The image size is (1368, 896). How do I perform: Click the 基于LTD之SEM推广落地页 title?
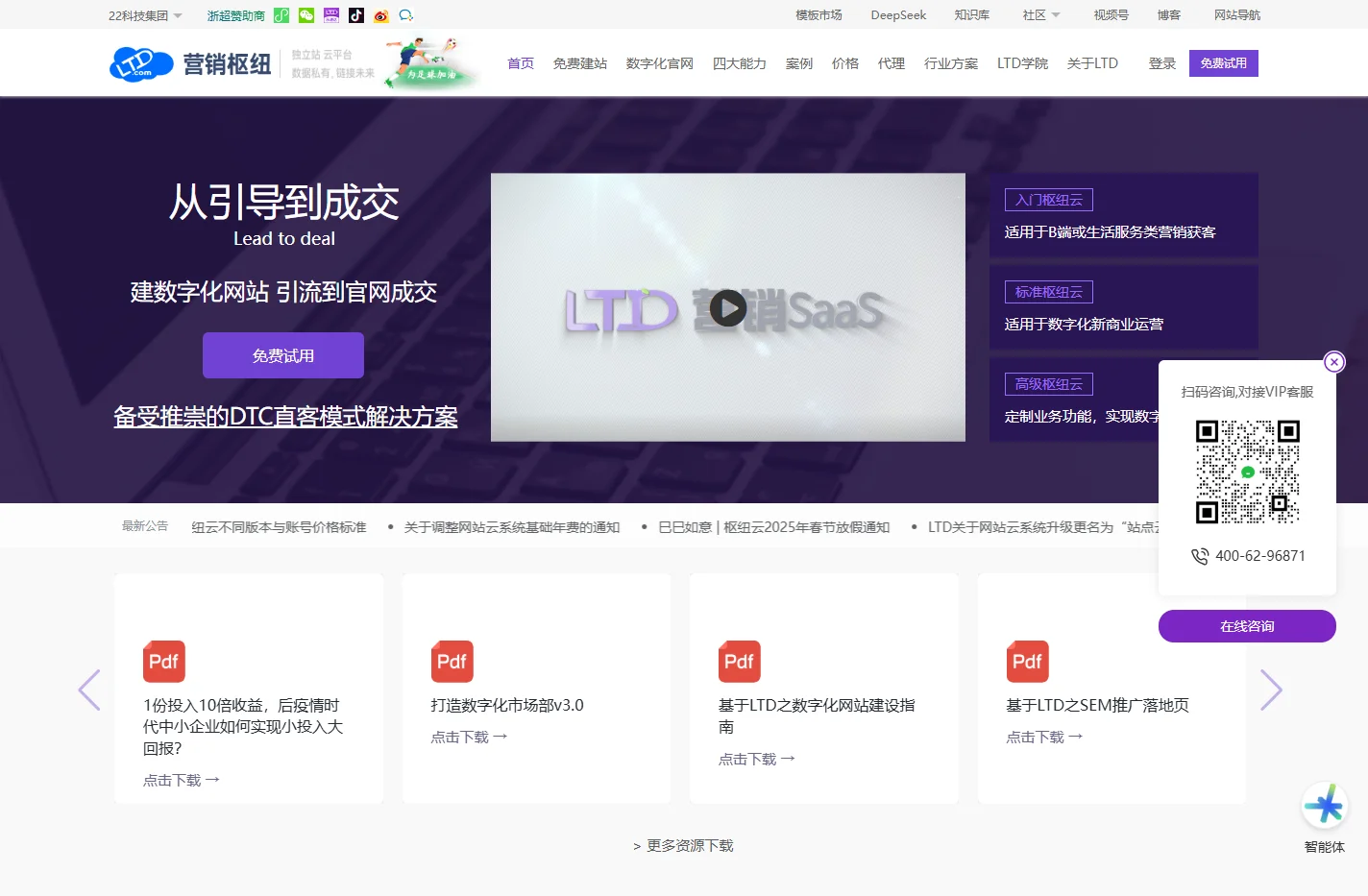(1097, 705)
